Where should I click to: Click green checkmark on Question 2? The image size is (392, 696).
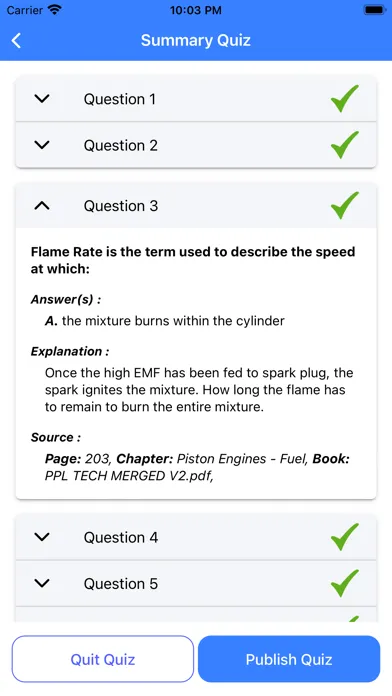(345, 145)
